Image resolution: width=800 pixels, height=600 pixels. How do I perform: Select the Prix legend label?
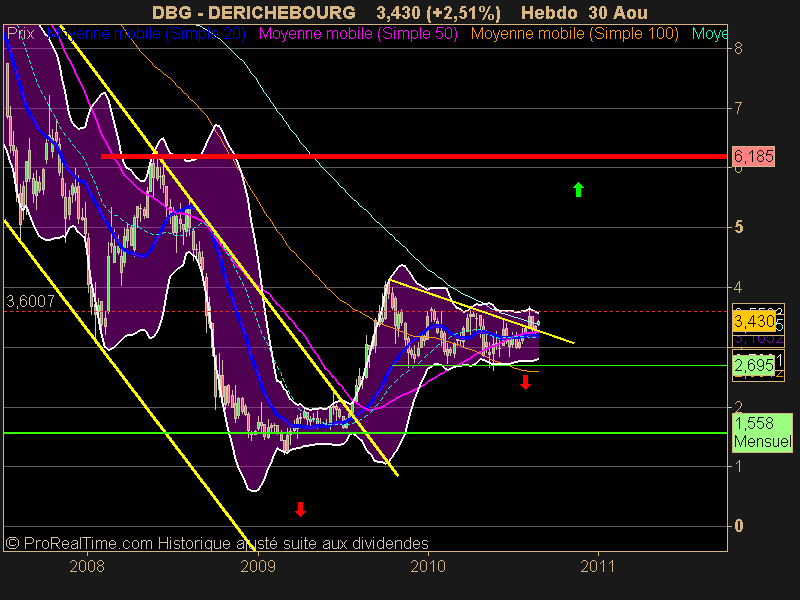(20, 34)
